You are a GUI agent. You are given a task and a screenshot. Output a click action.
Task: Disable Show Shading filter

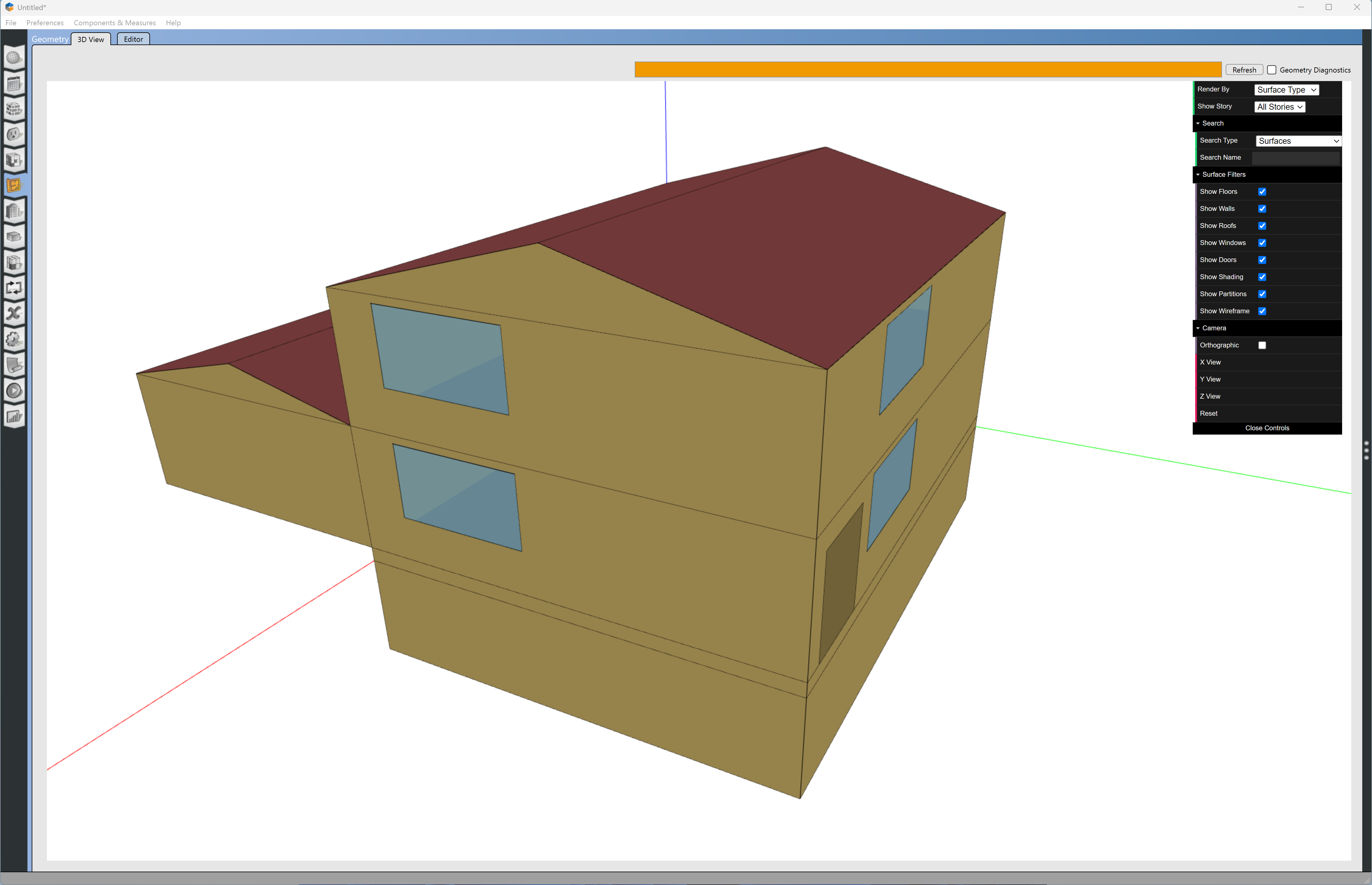1262,276
